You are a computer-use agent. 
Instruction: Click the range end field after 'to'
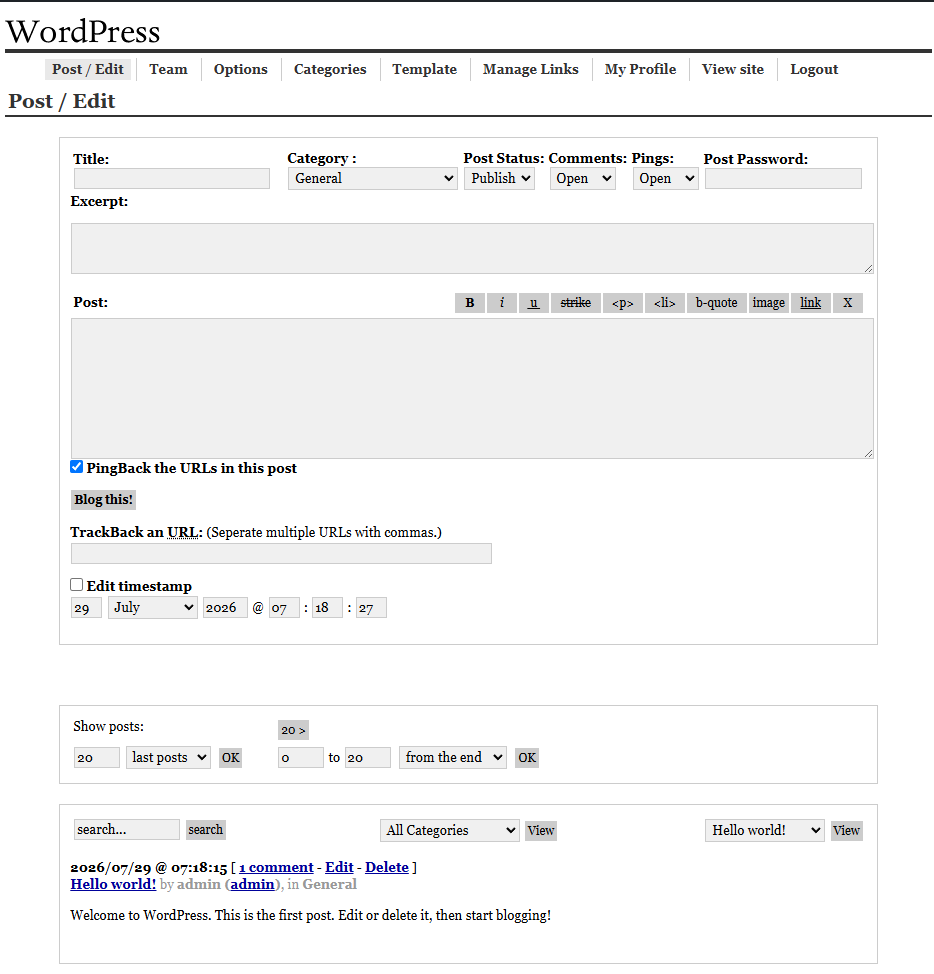point(368,758)
